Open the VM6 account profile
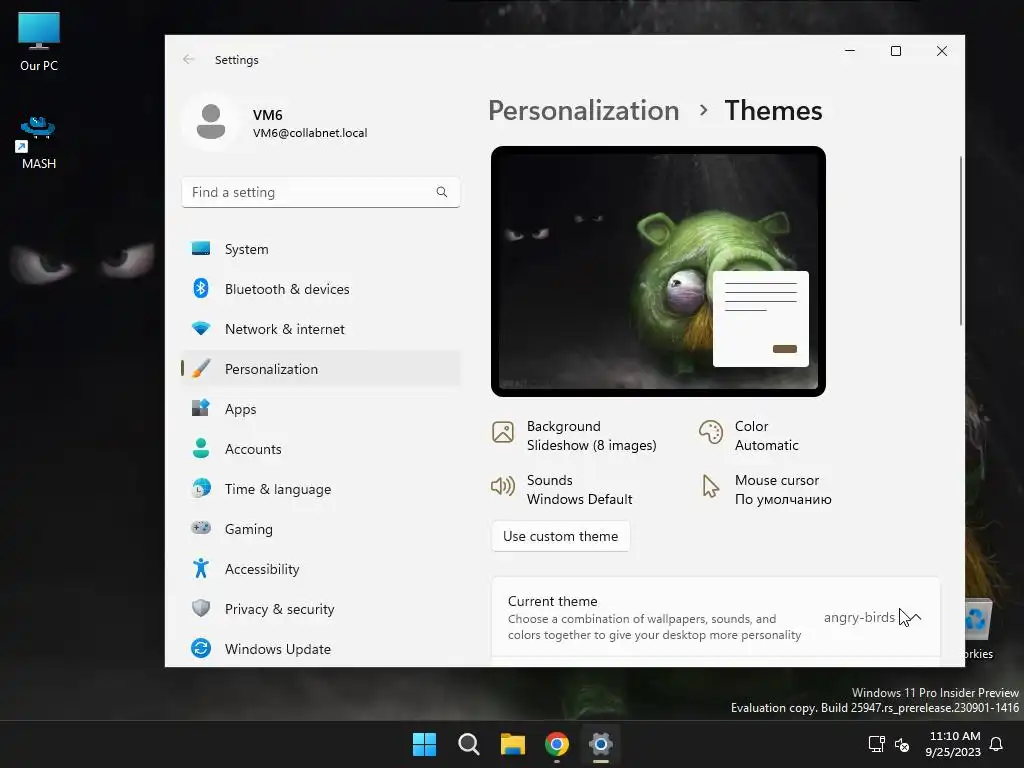This screenshot has width=1024, height=768. point(276,122)
